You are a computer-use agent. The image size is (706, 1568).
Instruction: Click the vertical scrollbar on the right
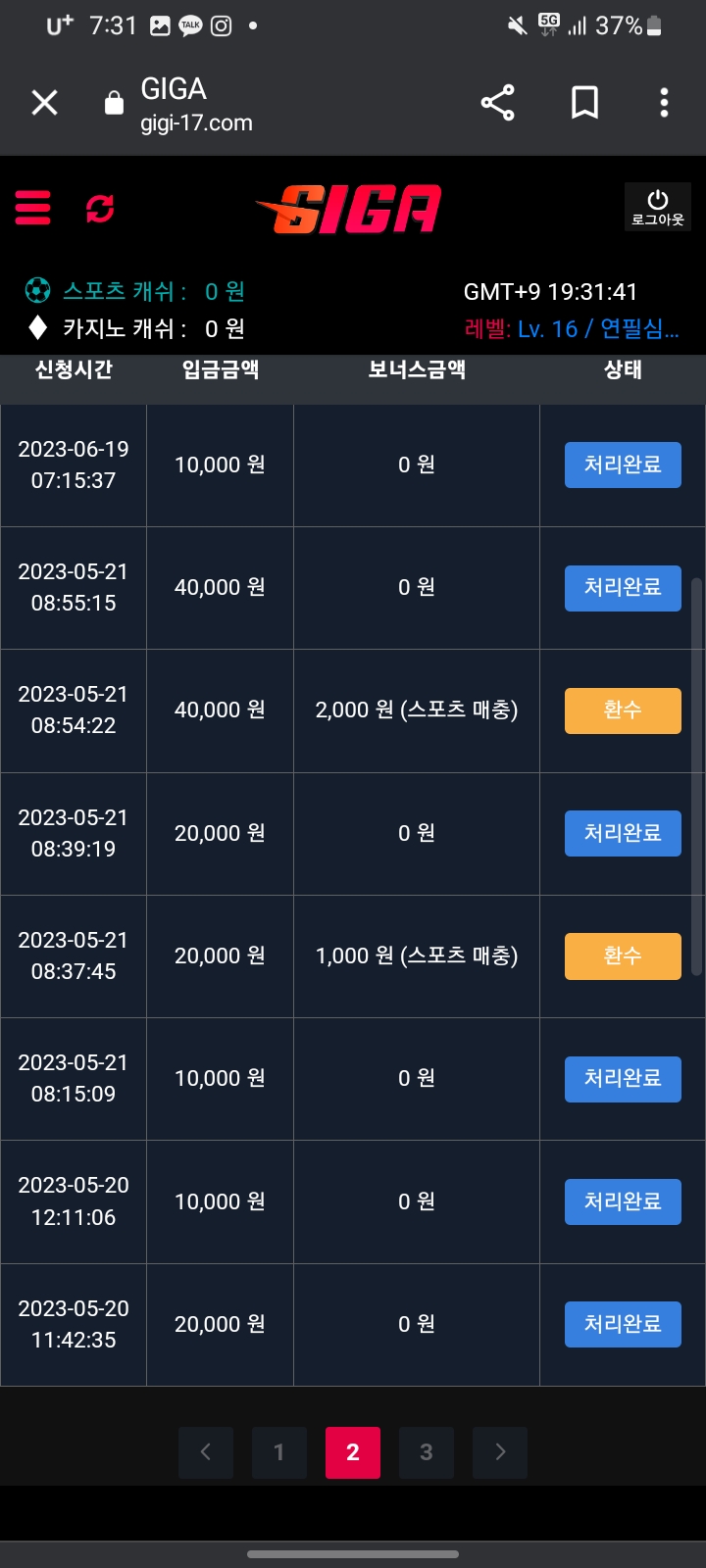tap(697, 774)
